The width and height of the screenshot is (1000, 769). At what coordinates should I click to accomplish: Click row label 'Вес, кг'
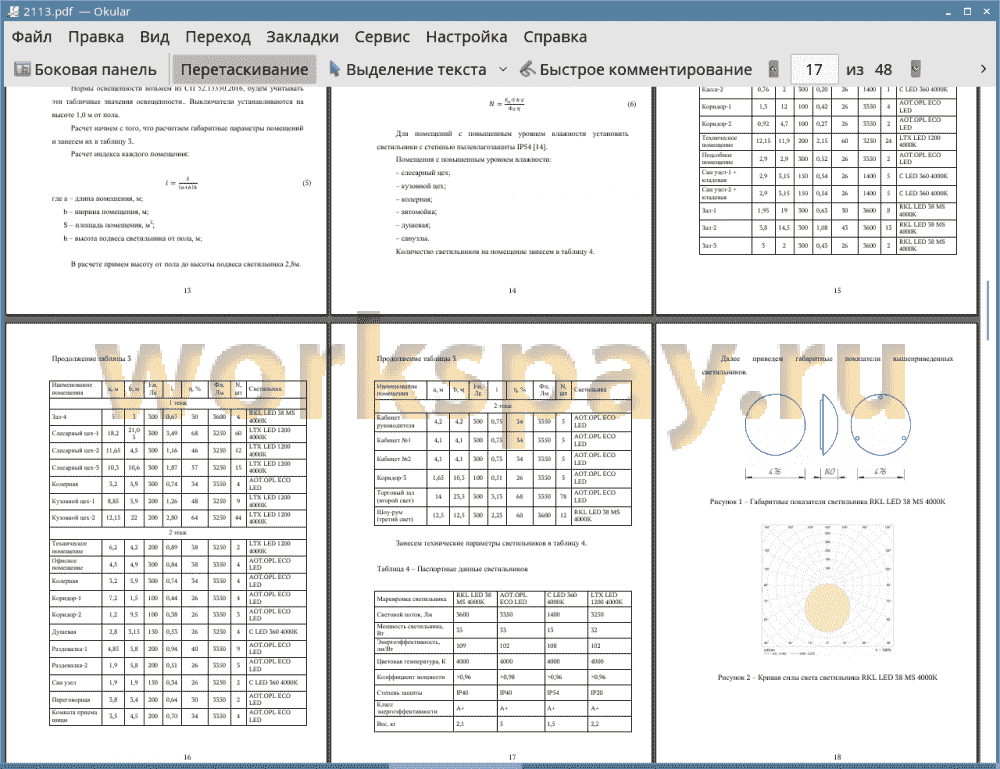point(386,724)
